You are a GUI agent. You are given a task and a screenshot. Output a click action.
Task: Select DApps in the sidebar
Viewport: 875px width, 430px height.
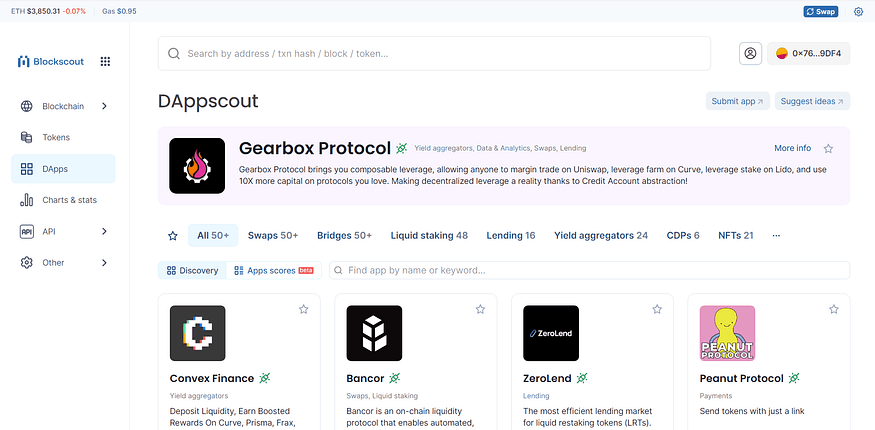63,169
